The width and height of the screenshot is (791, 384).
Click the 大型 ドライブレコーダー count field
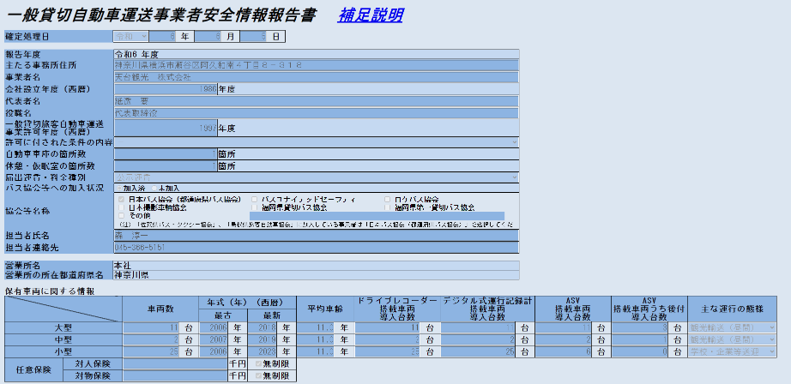[x=387, y=327]
